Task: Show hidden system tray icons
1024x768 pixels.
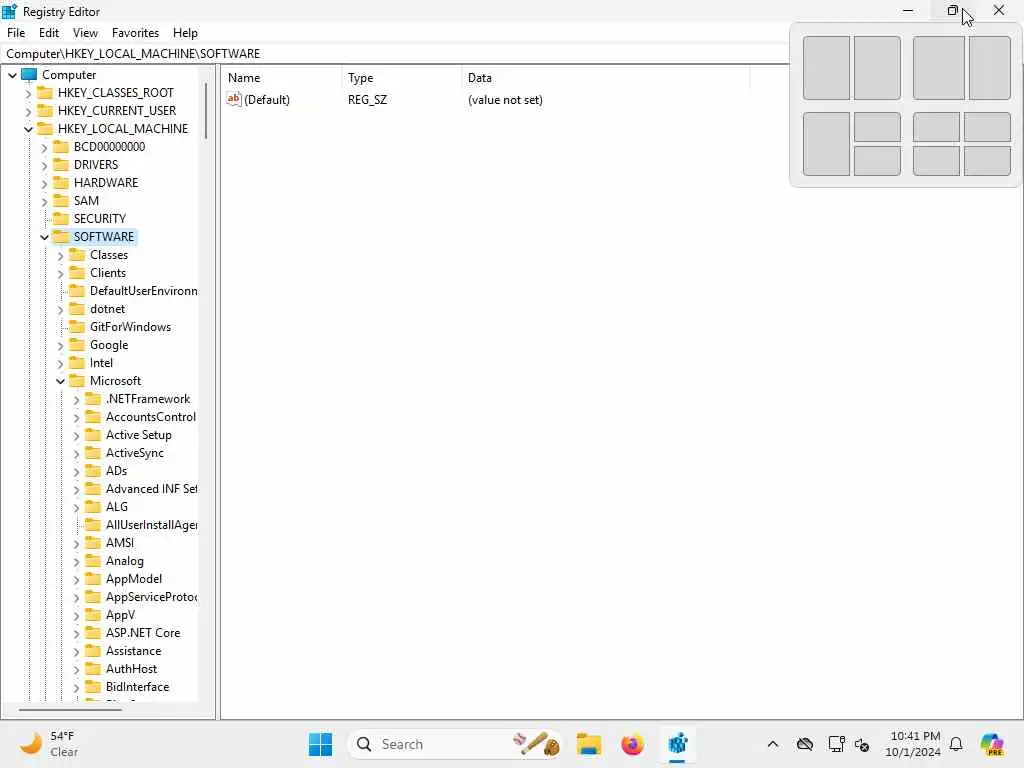Action: [x=773, y=744]
